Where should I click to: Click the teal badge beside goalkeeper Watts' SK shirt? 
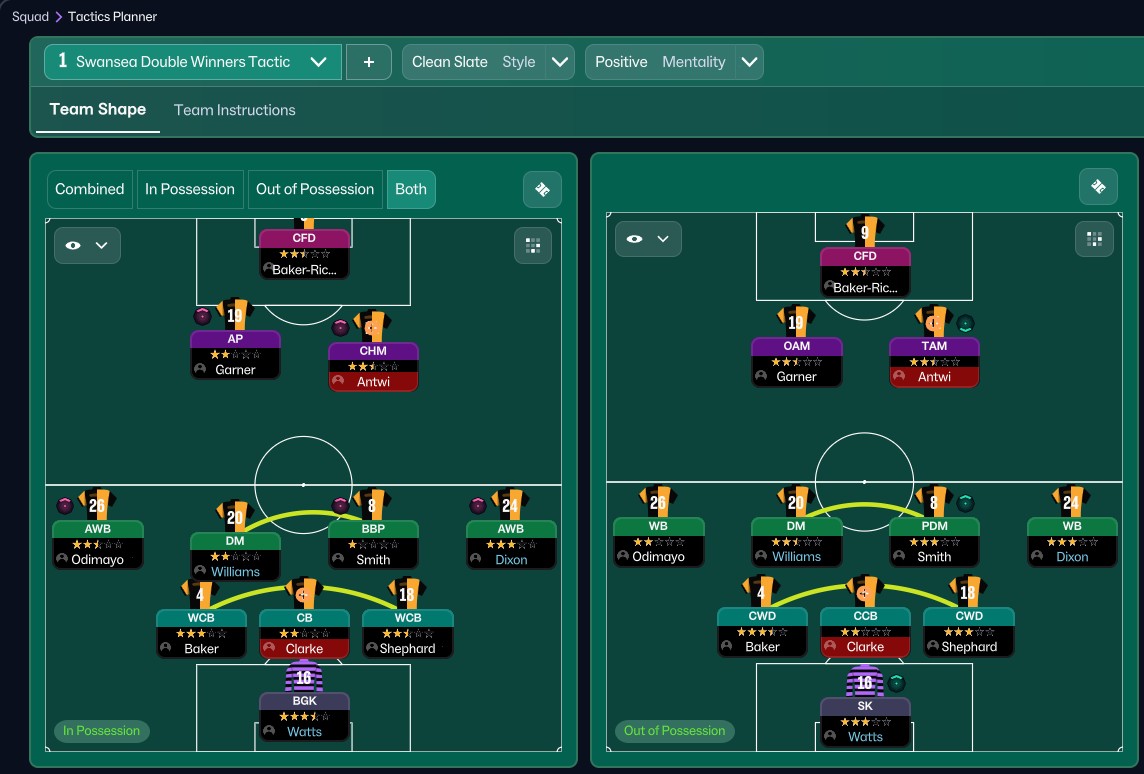tap(897, 683)
